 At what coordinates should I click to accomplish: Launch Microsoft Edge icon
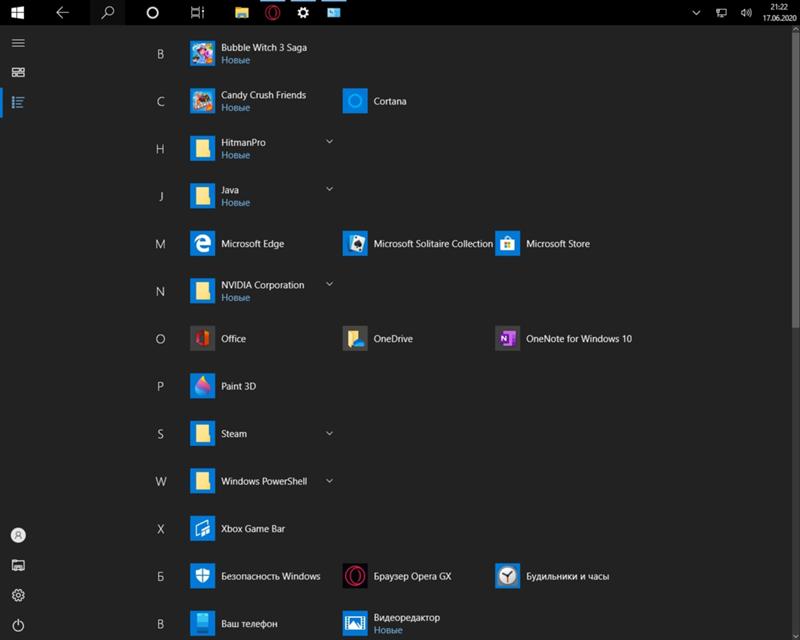coord(203,243)
